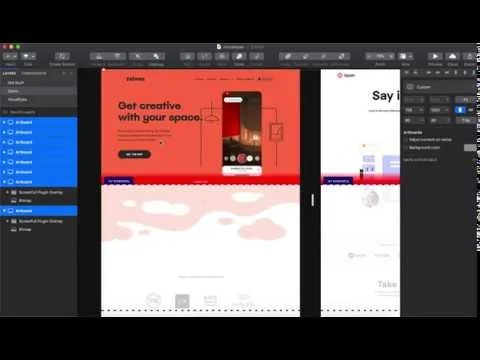Screen dimensions: 480x360
Task: Toggle Adjust content on resize checkbox
Action: [406, 140]
